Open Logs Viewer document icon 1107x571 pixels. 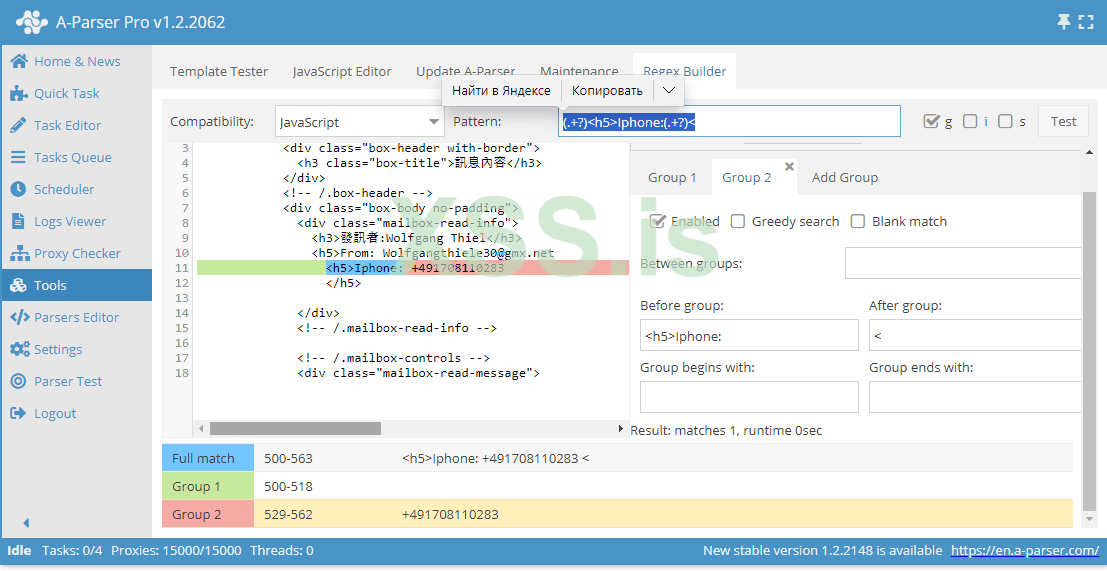point(20,221)
